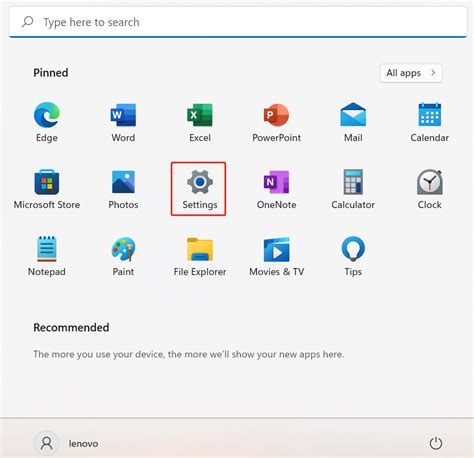Screen dimensions: 474x458
Task: Open the Edge browser app
Action: pos(47,122)
